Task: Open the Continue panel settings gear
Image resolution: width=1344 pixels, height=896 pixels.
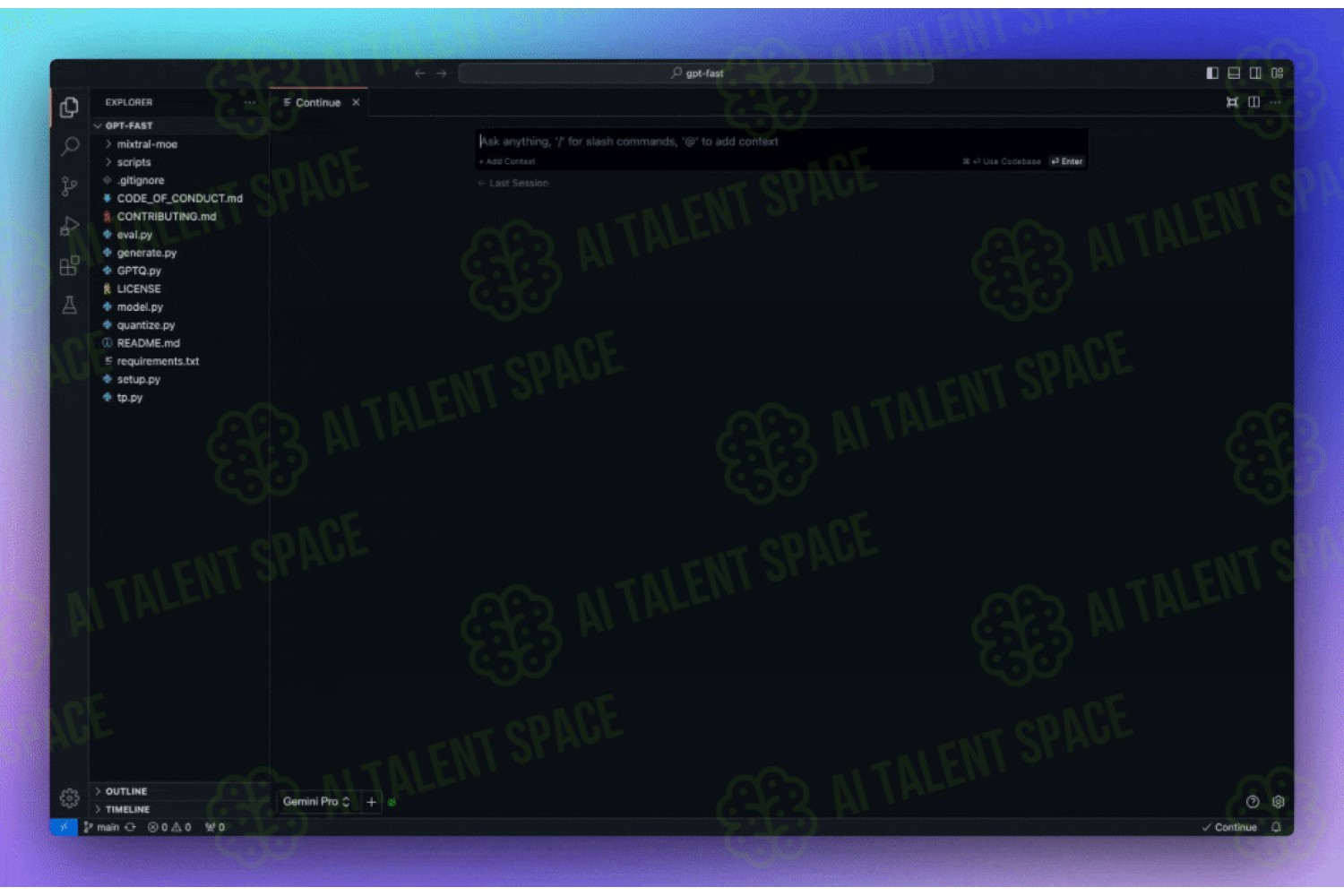Action: point(1279,802)
